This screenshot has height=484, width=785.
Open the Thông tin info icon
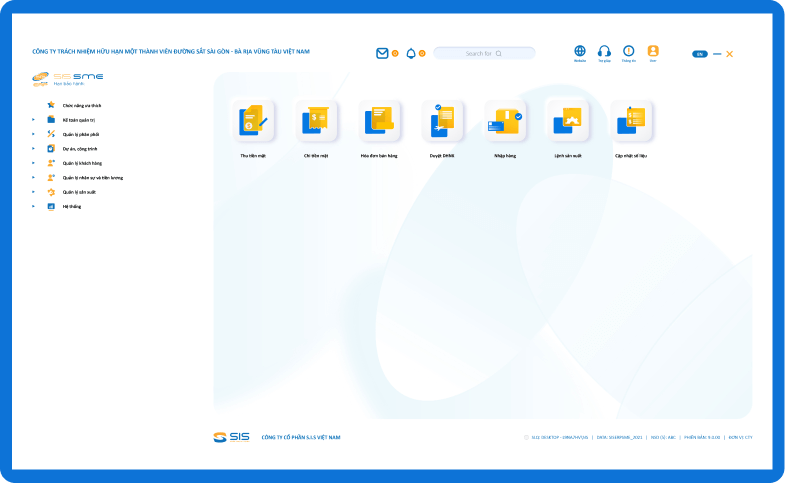[x=628, y=51]
